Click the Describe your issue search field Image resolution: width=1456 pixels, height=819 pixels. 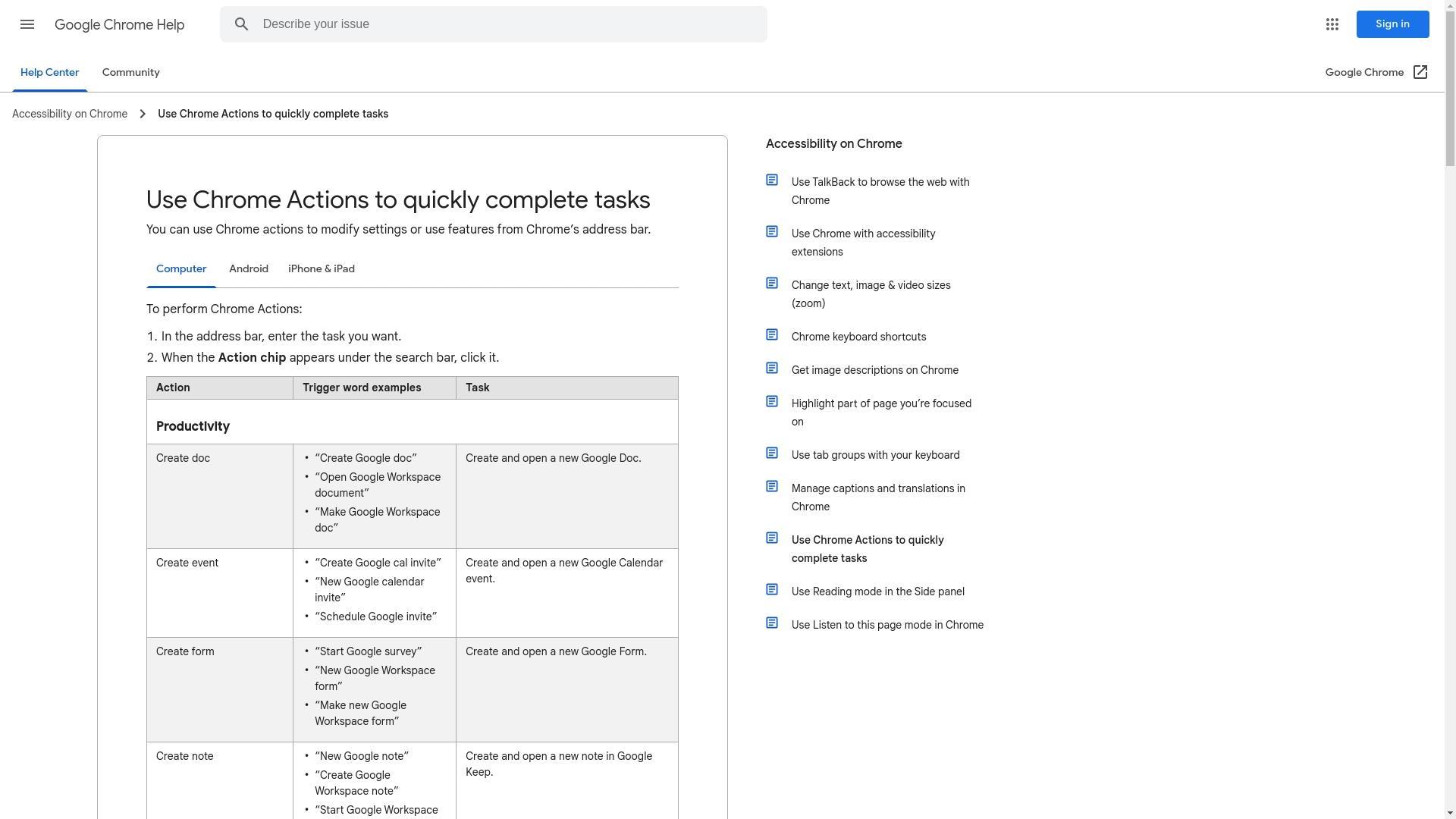[x=494, y=24]
